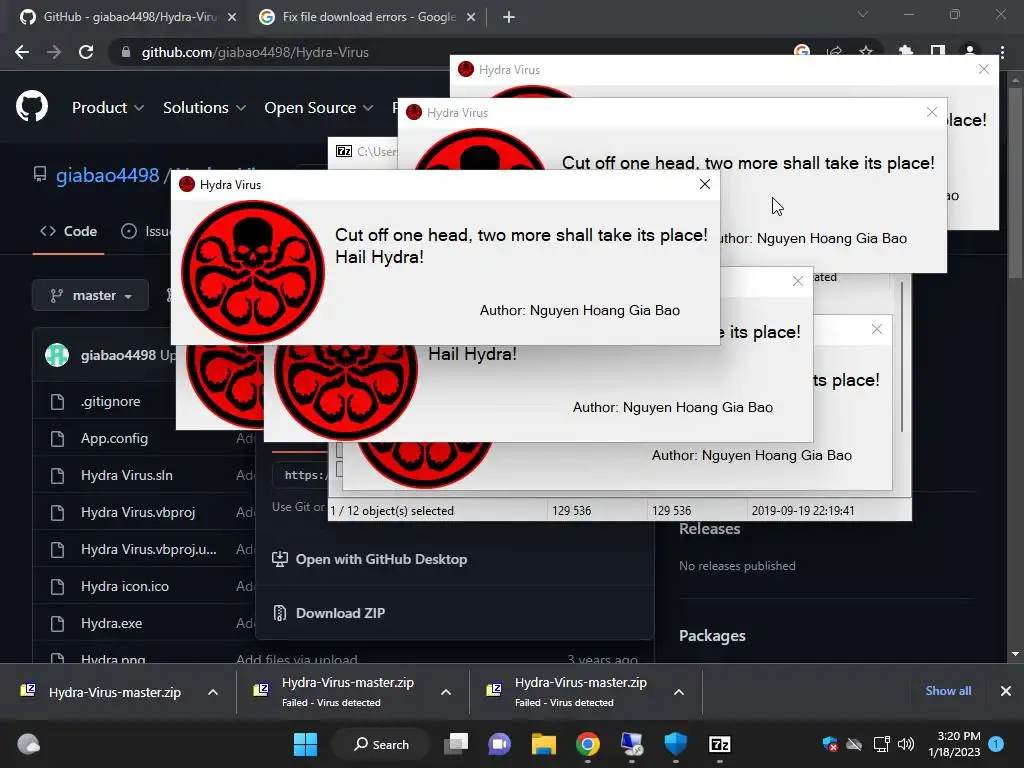Open File Explorer from the taskbar
Image resolution: width=1024 pixels, height=768 pixels.
pyautogui.click(x=543, y=744)
